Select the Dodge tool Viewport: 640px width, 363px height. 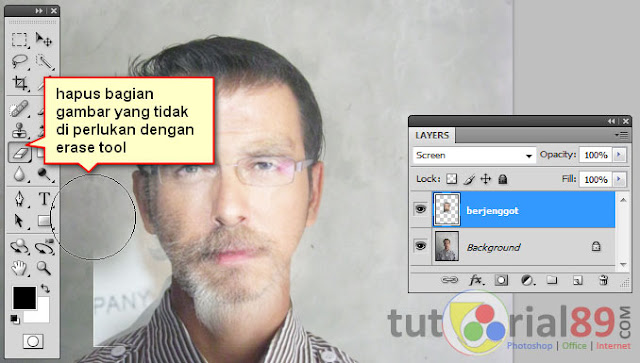(x=44, y=174)
